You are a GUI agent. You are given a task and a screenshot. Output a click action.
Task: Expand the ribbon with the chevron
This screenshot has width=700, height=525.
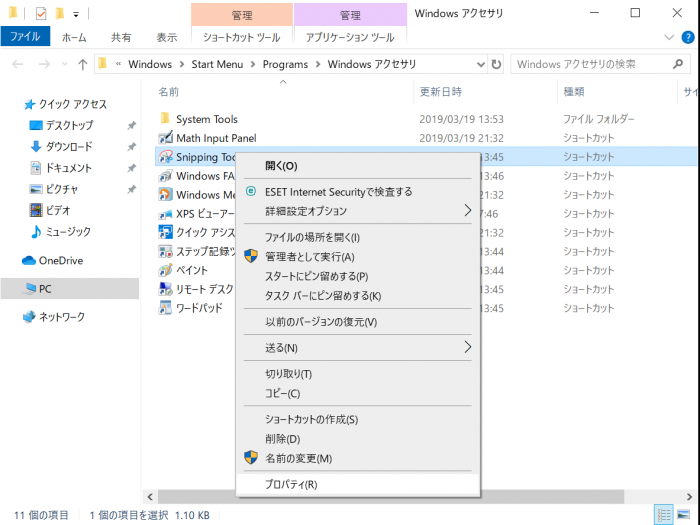669,37
